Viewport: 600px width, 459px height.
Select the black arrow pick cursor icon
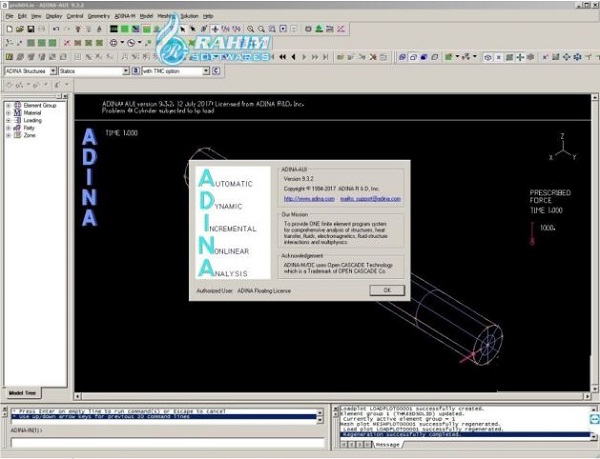click(x=183, y=29)
